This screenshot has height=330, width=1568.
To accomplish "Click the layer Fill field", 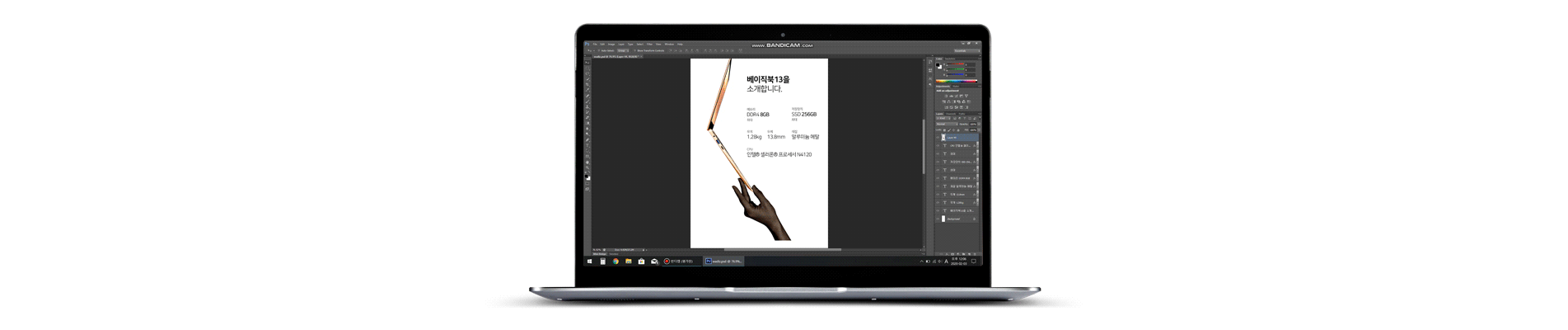I will (973, 130).
